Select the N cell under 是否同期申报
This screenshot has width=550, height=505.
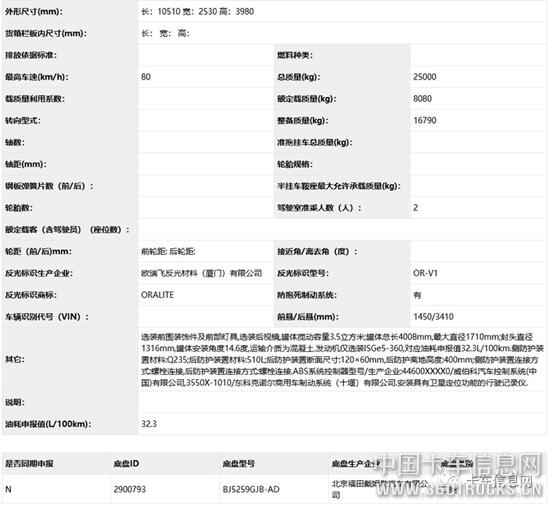(8, 489)
